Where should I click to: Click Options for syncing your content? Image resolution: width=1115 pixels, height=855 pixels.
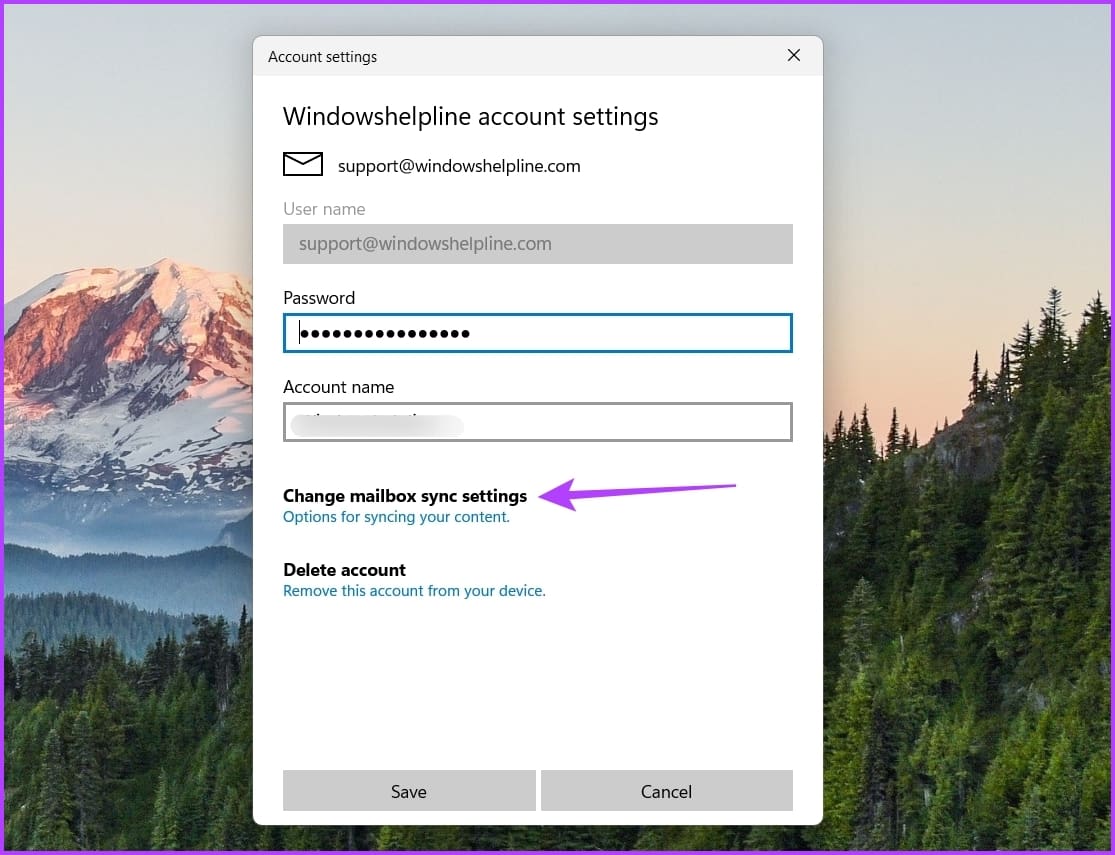click(x=396, y=517)
